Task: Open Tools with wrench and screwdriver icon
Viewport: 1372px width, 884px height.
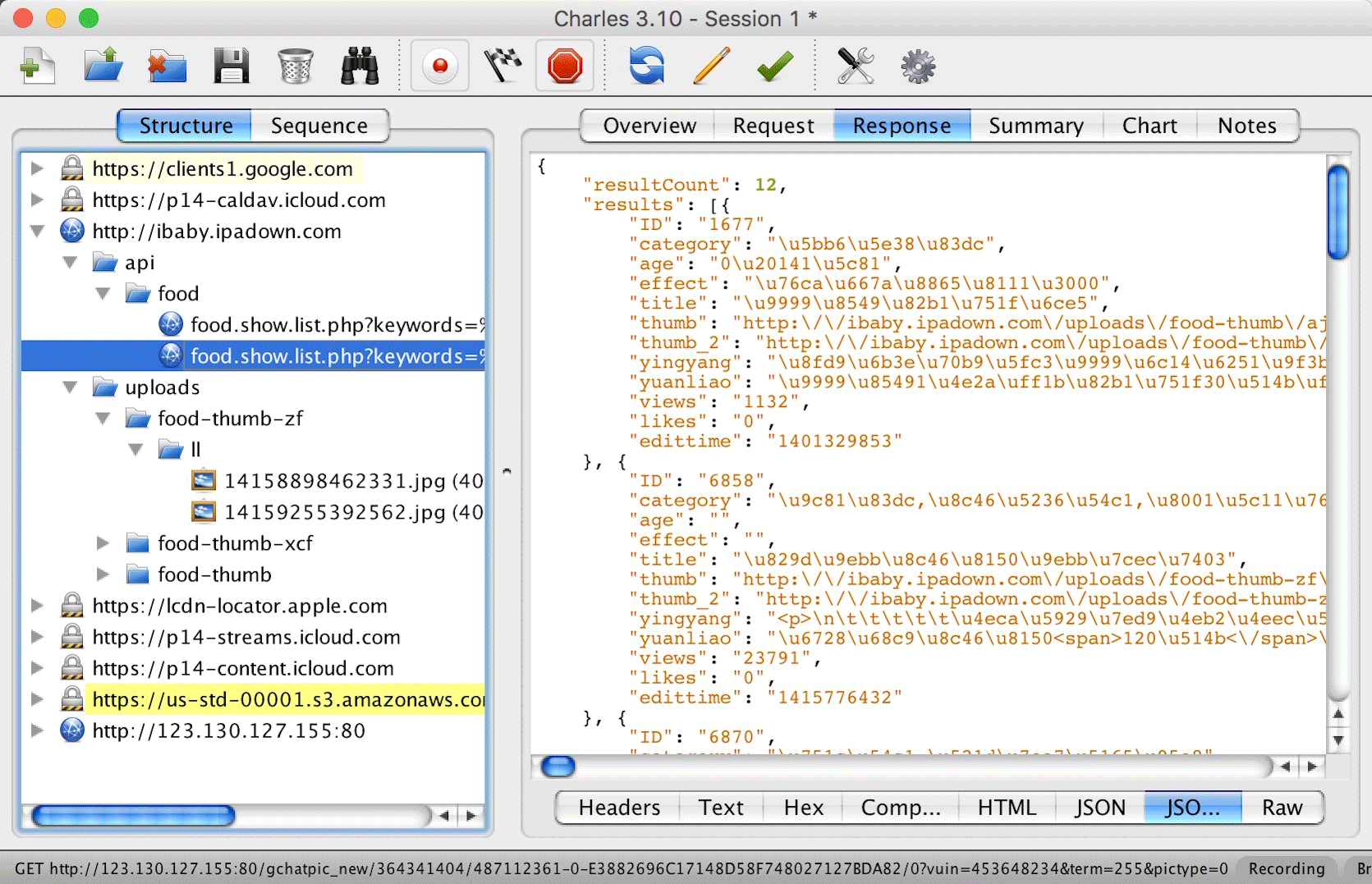Action: tap(855, 66)
